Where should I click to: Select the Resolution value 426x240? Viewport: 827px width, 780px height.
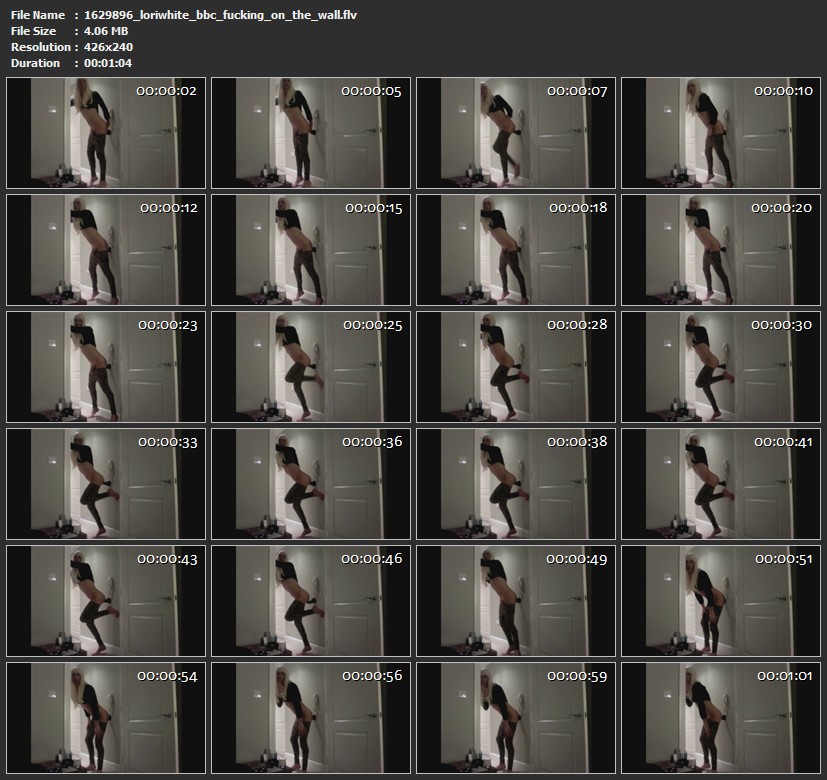pos(109,47)
